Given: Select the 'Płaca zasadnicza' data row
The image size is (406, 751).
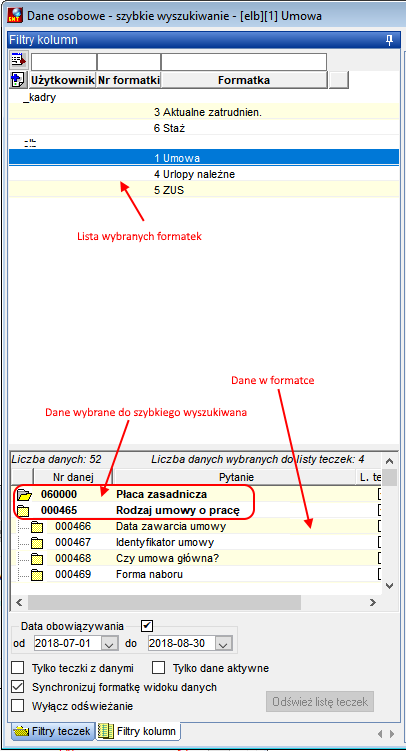Looking at the screenshot, I should (x=196, y=494).
